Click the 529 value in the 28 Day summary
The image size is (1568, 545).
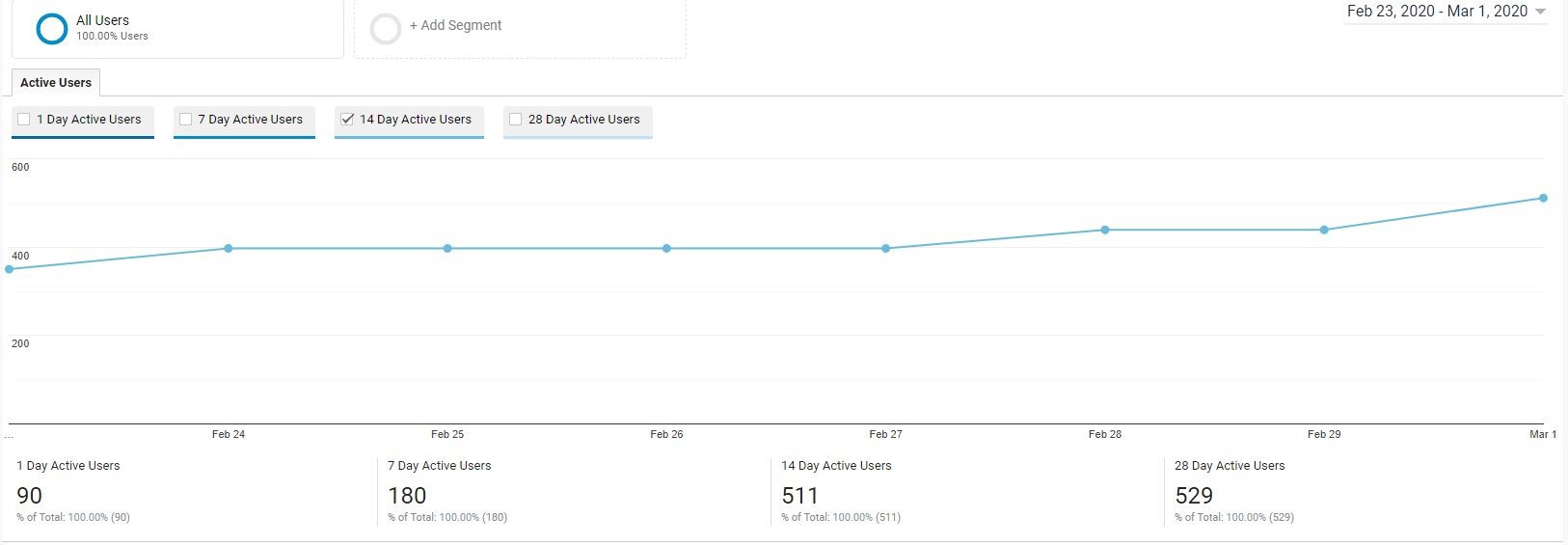click(x=1194, y=496)
